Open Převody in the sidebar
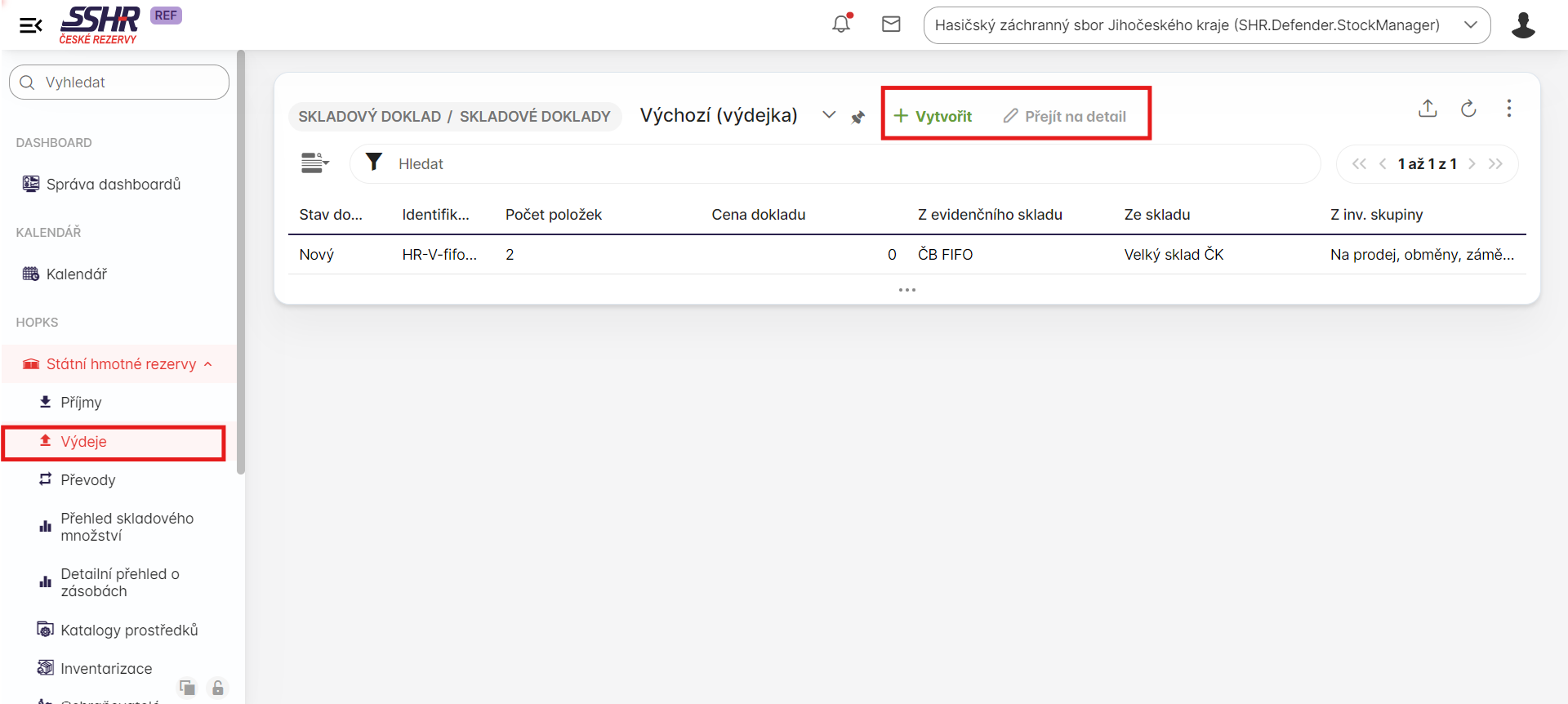The image size is (1568, 704). click(x=87, y=480)
